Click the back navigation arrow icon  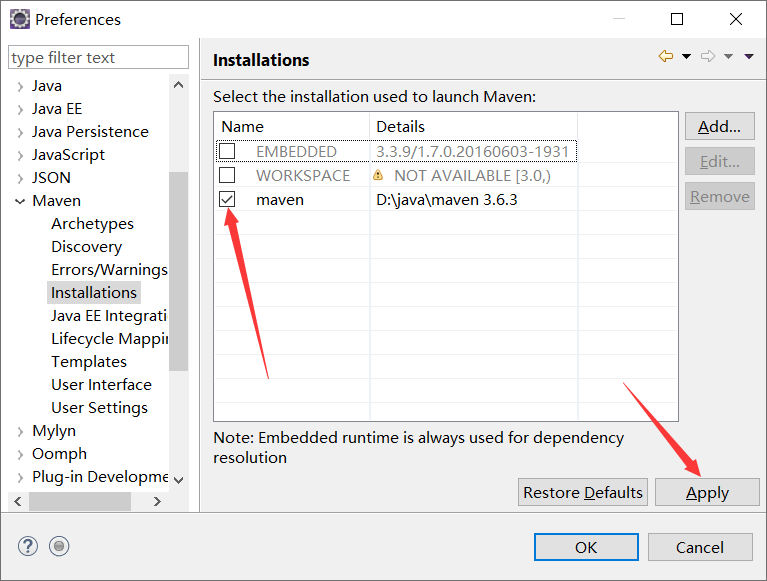click(666, 56)
